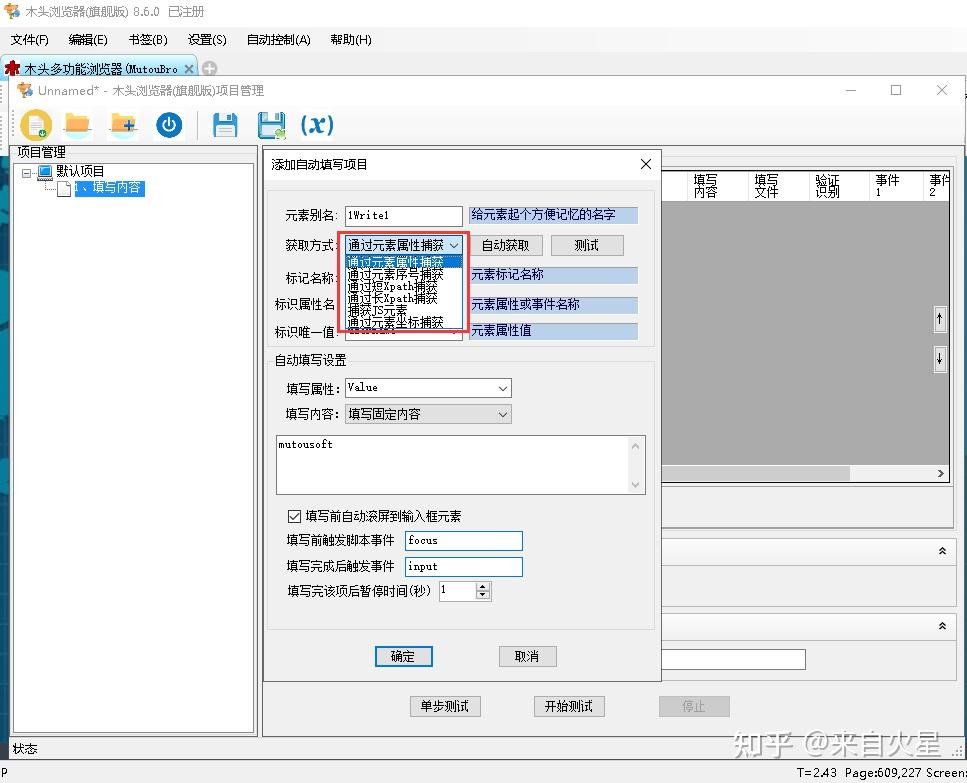Open the 自动控制(A) menu
This screenshot has width=967, height=783.
[278, 40]
